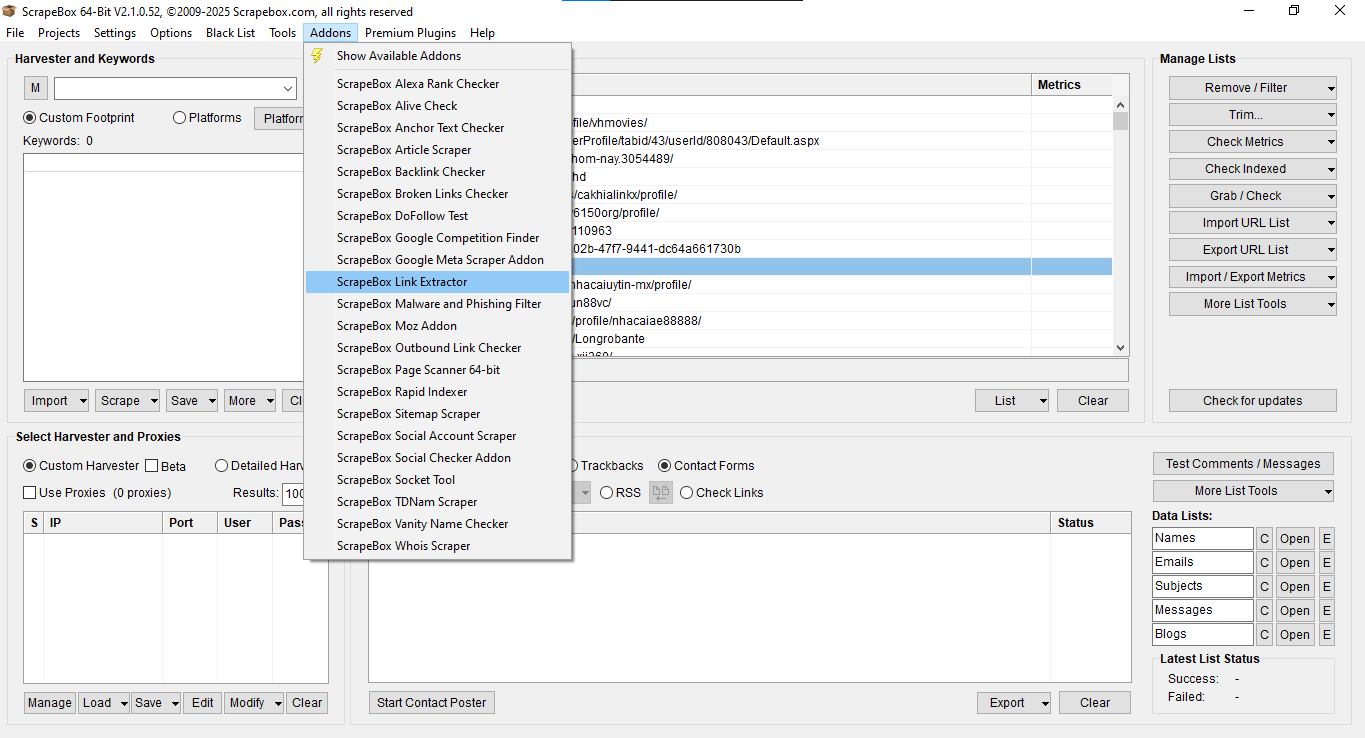This screenshot has height=738, width=1365.
Task: Open the footprint combo box next to M
Action: click(175, 89)
